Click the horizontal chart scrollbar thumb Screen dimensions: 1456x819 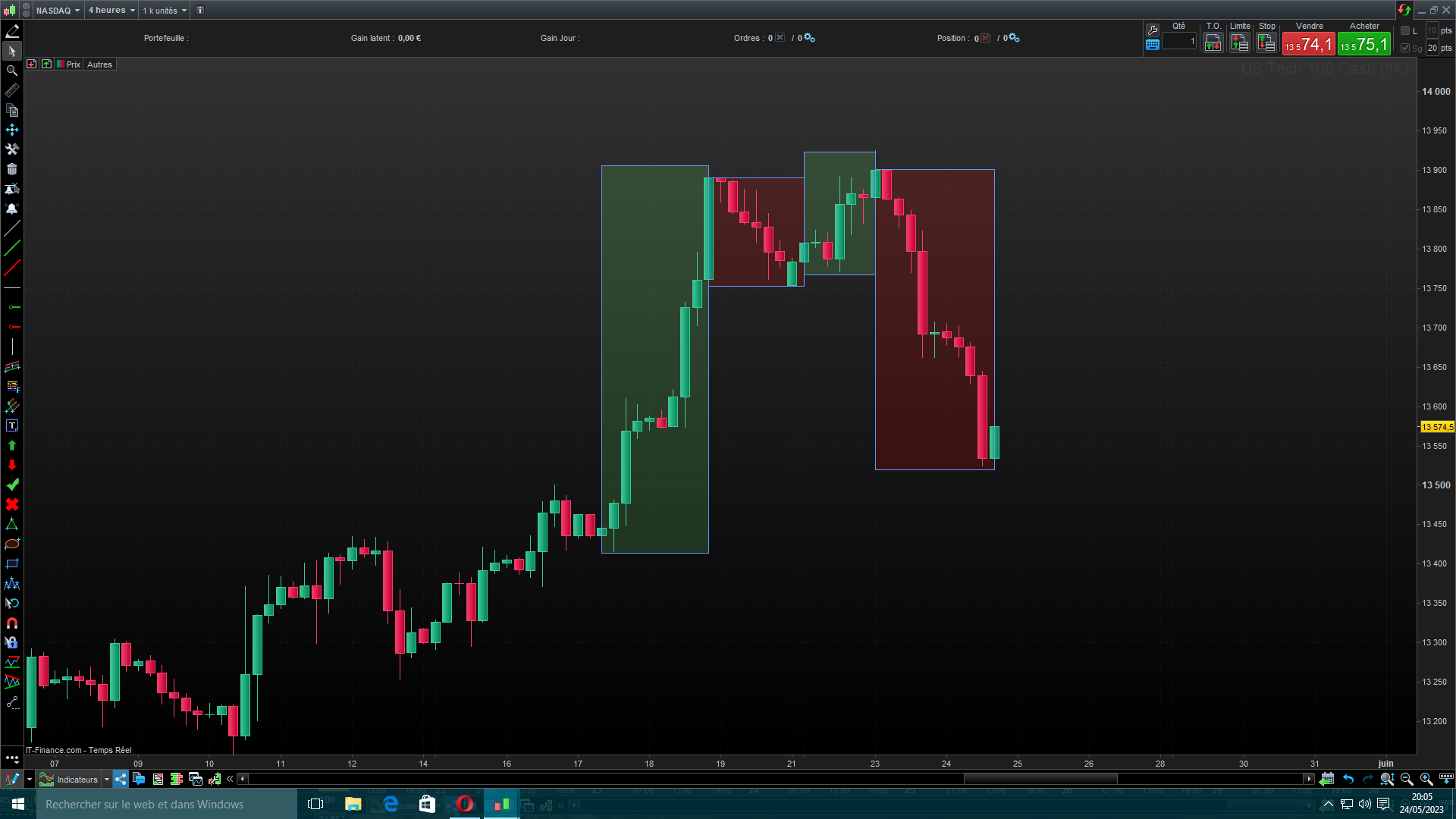pos(1040,779)
